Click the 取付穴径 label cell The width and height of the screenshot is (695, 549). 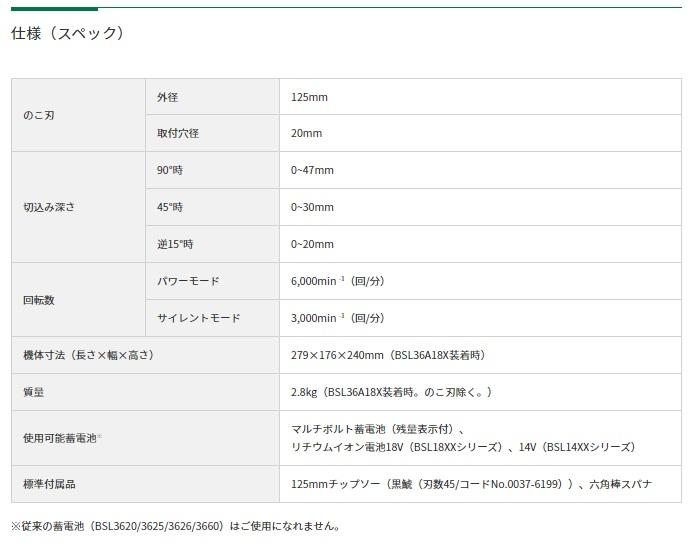tap(212, 133)
